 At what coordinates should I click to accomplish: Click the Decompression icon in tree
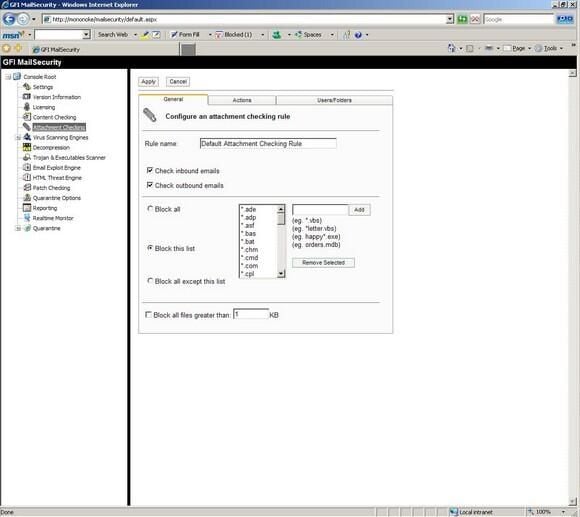[x=27, y=147]
